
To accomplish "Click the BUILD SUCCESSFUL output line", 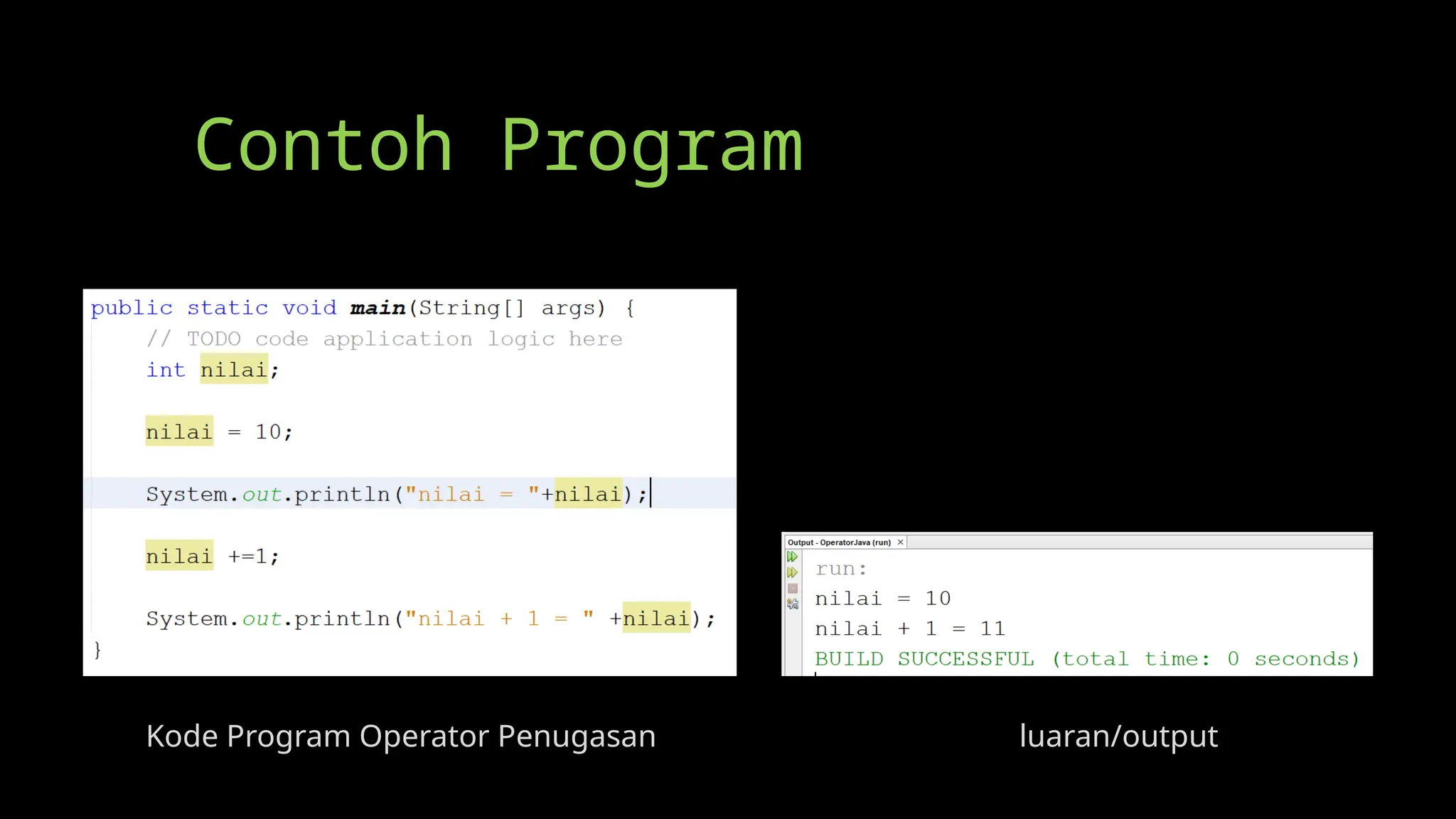I will (1088, 659).
